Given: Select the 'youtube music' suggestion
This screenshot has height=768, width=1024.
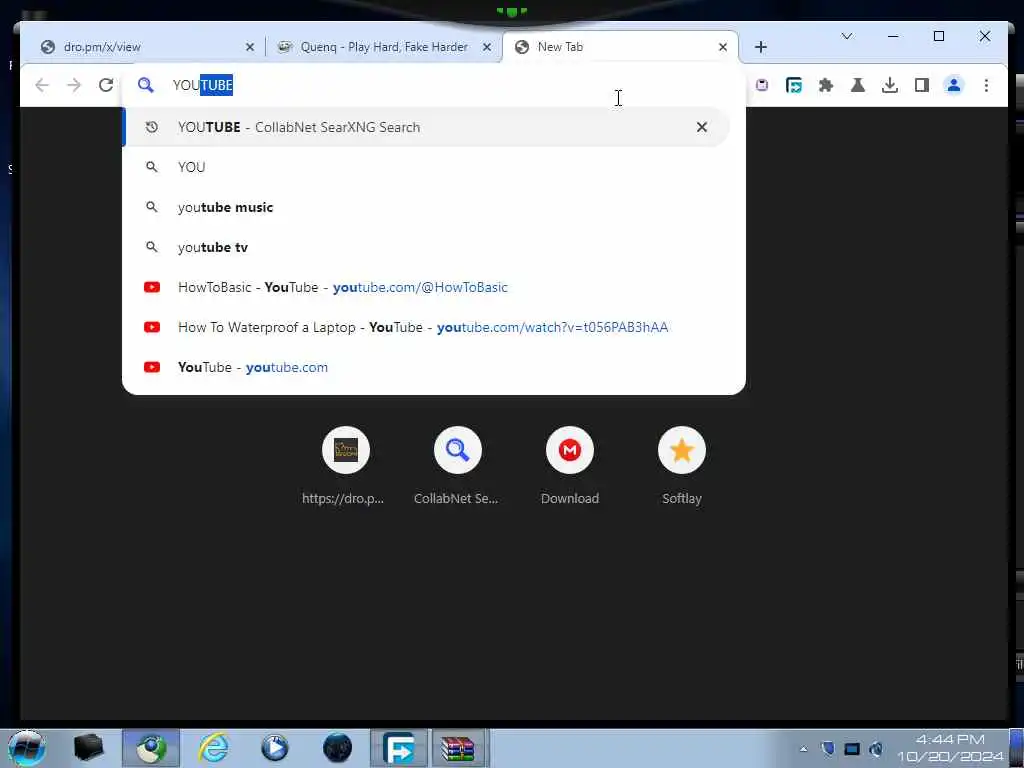Looking at the screenshot, I should (426, 207).
